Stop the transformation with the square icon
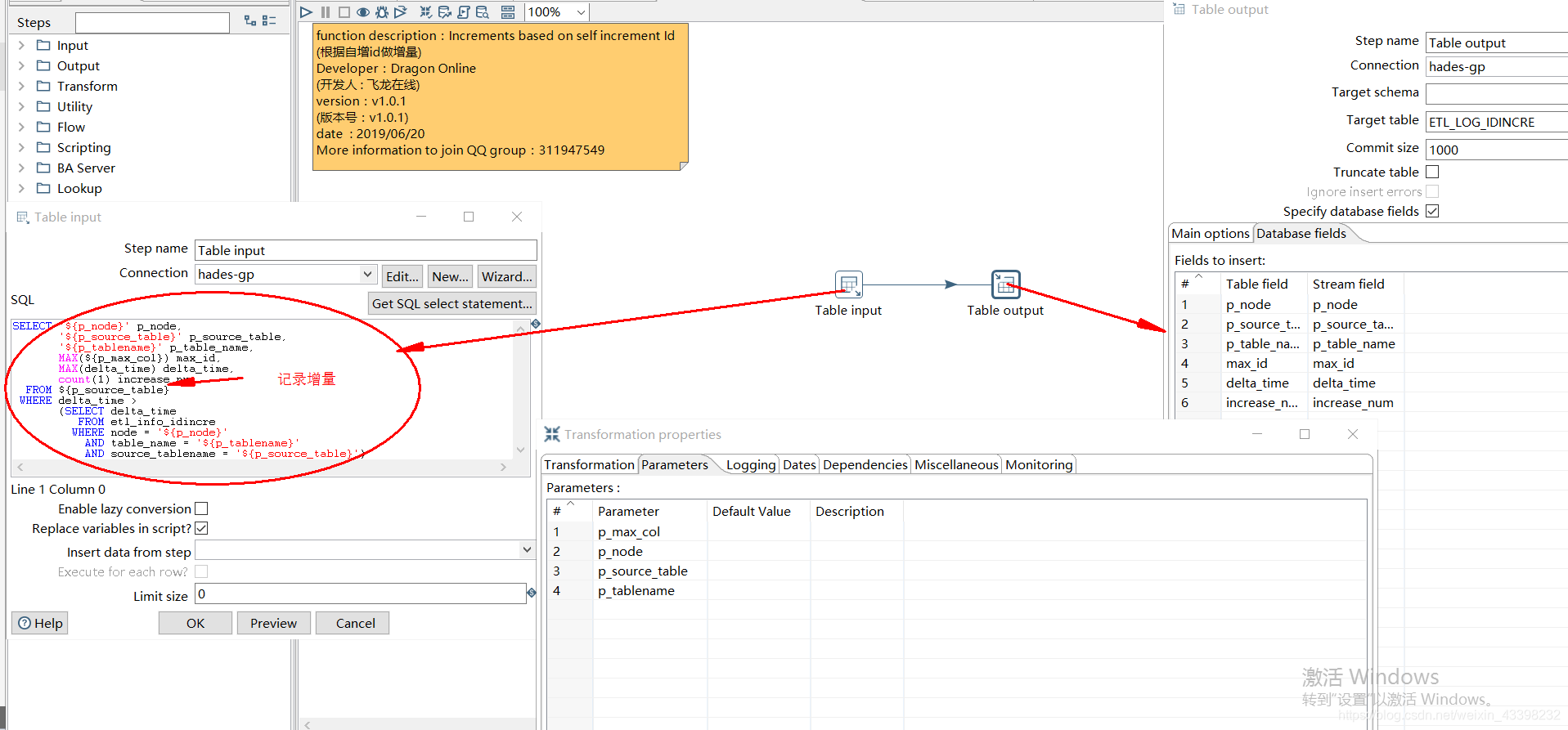 coord(344,12)
